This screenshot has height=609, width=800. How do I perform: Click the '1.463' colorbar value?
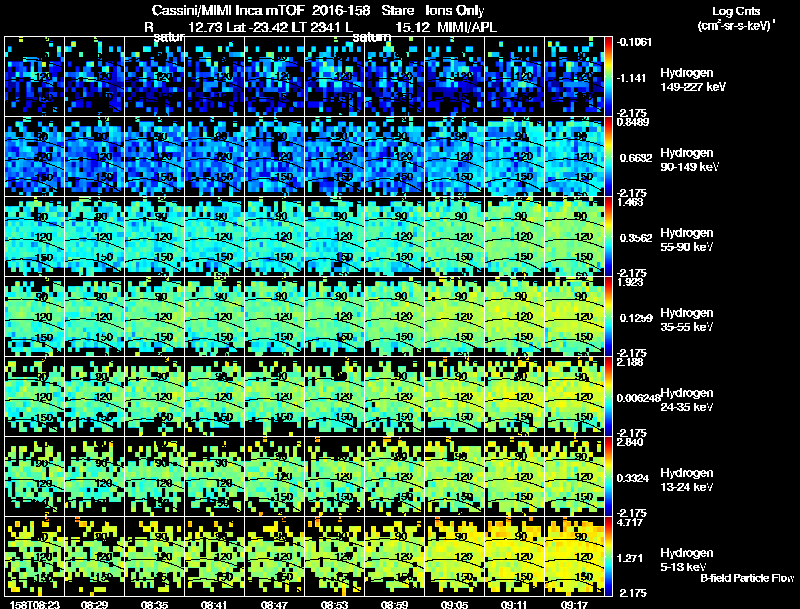click(630, 202)
